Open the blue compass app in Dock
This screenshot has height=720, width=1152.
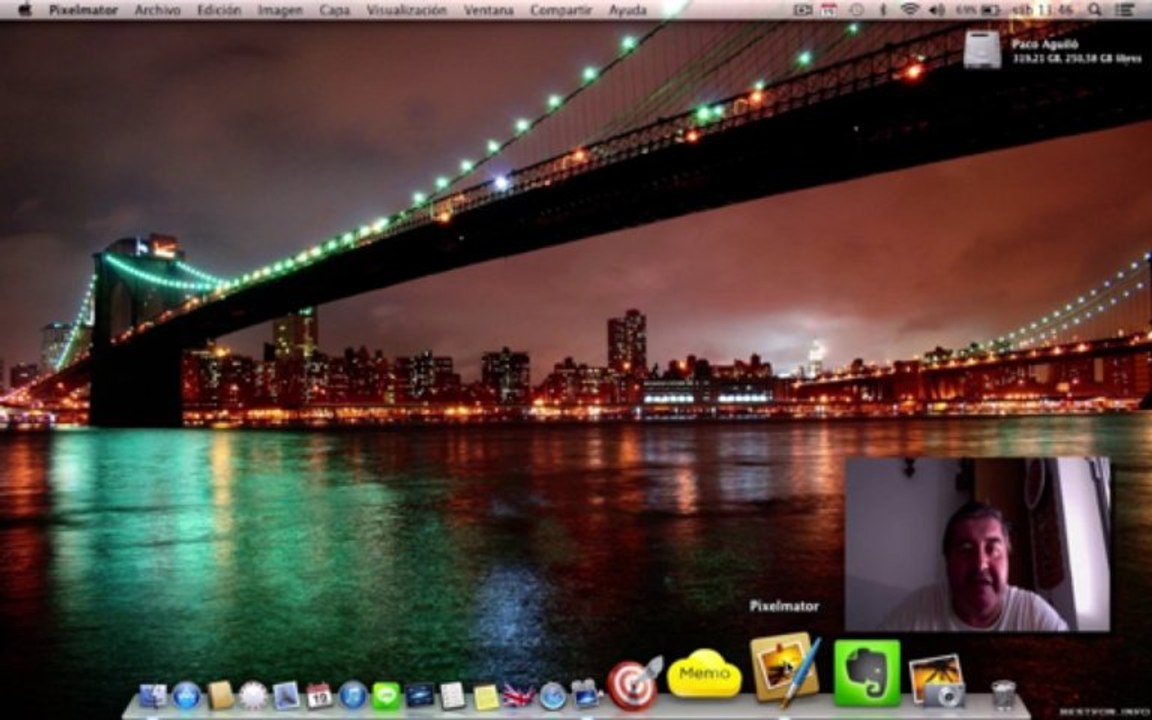(552, 696)
